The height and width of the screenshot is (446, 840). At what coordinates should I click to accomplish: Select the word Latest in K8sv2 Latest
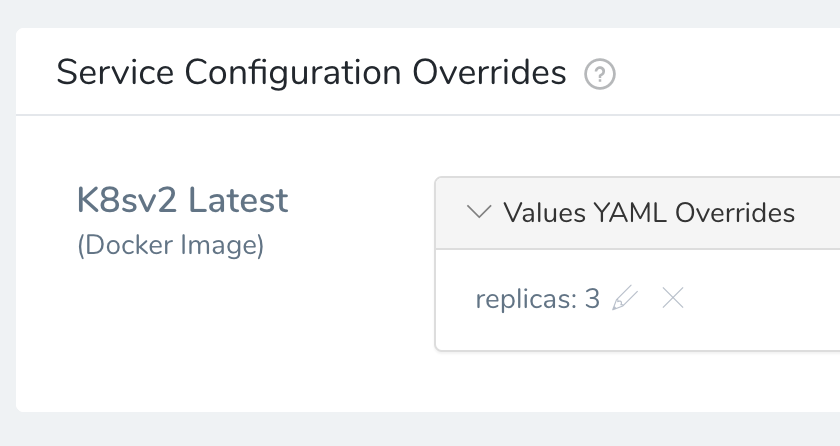[238, 200]
